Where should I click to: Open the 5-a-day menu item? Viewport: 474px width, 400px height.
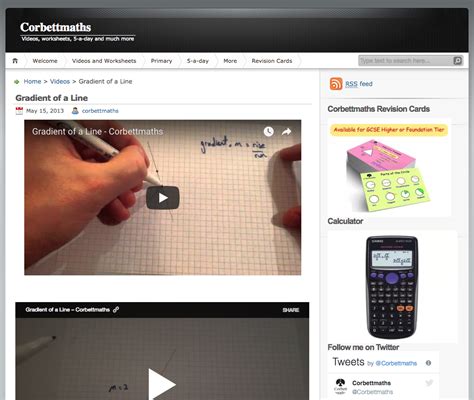coord(198,61)
